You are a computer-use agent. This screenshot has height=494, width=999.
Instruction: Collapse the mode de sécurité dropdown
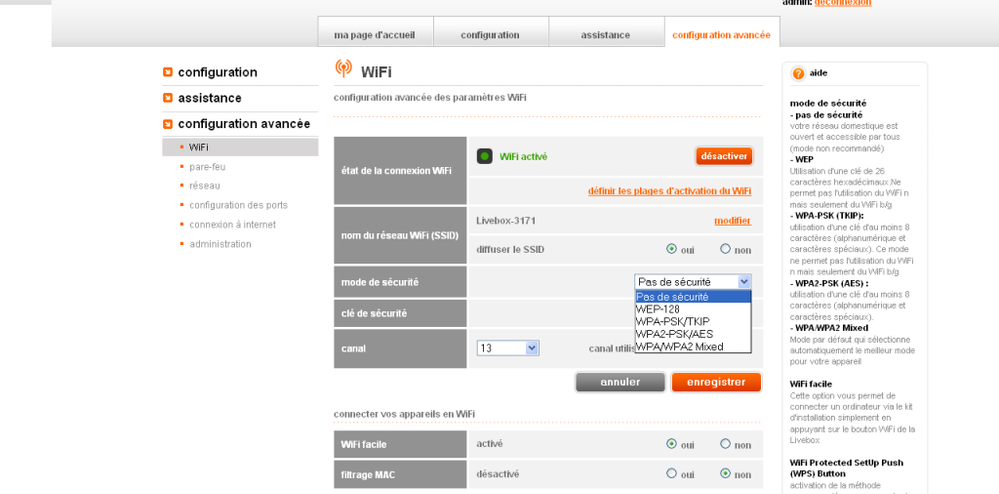pyautogui.click(x=693, y=282)
